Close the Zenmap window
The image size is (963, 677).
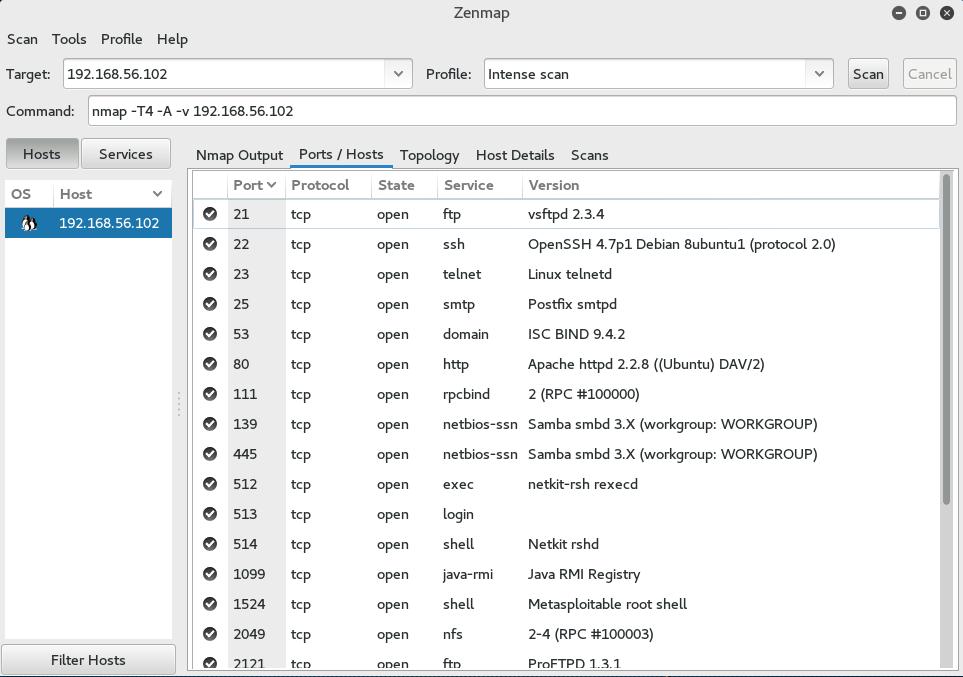[947, 13]
